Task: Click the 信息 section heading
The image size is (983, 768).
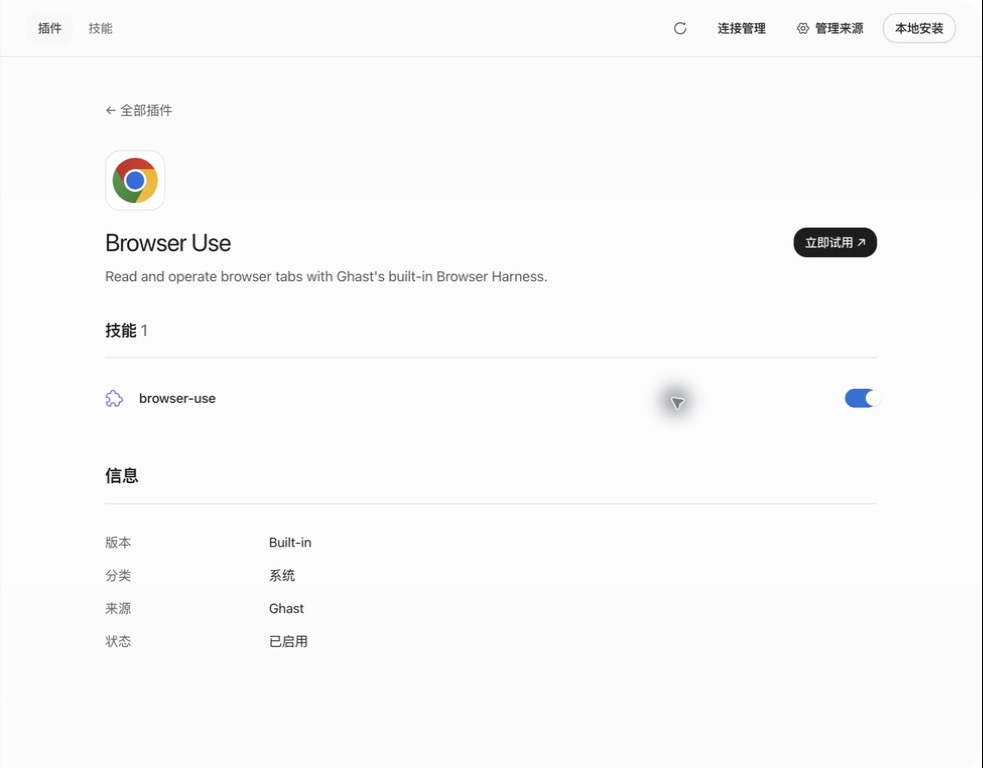Action: coord(122,475)
